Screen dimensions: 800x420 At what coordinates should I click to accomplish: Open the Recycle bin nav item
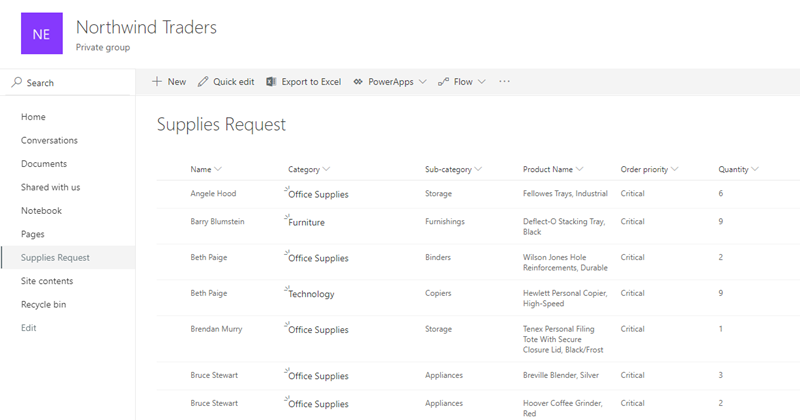coord(44,304)
